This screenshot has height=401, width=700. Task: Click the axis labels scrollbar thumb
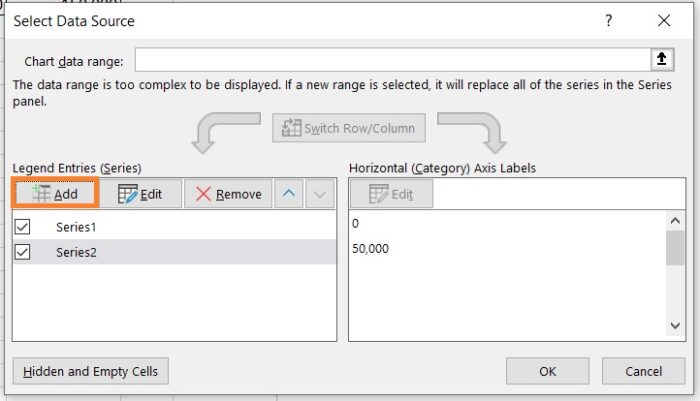pyautogui.click(x=676, y=246)
